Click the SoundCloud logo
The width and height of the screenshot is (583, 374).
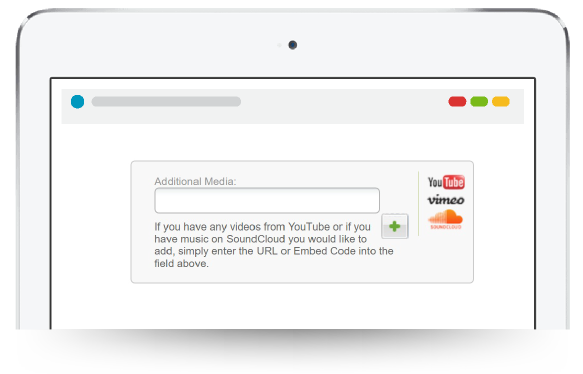coord(445,219)
